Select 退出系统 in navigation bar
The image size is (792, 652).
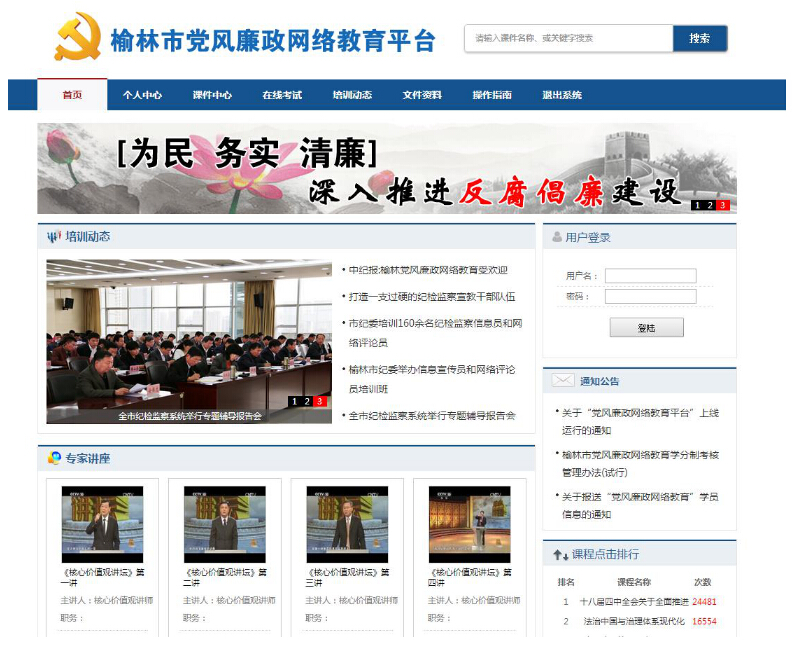(x=562, y=95)
